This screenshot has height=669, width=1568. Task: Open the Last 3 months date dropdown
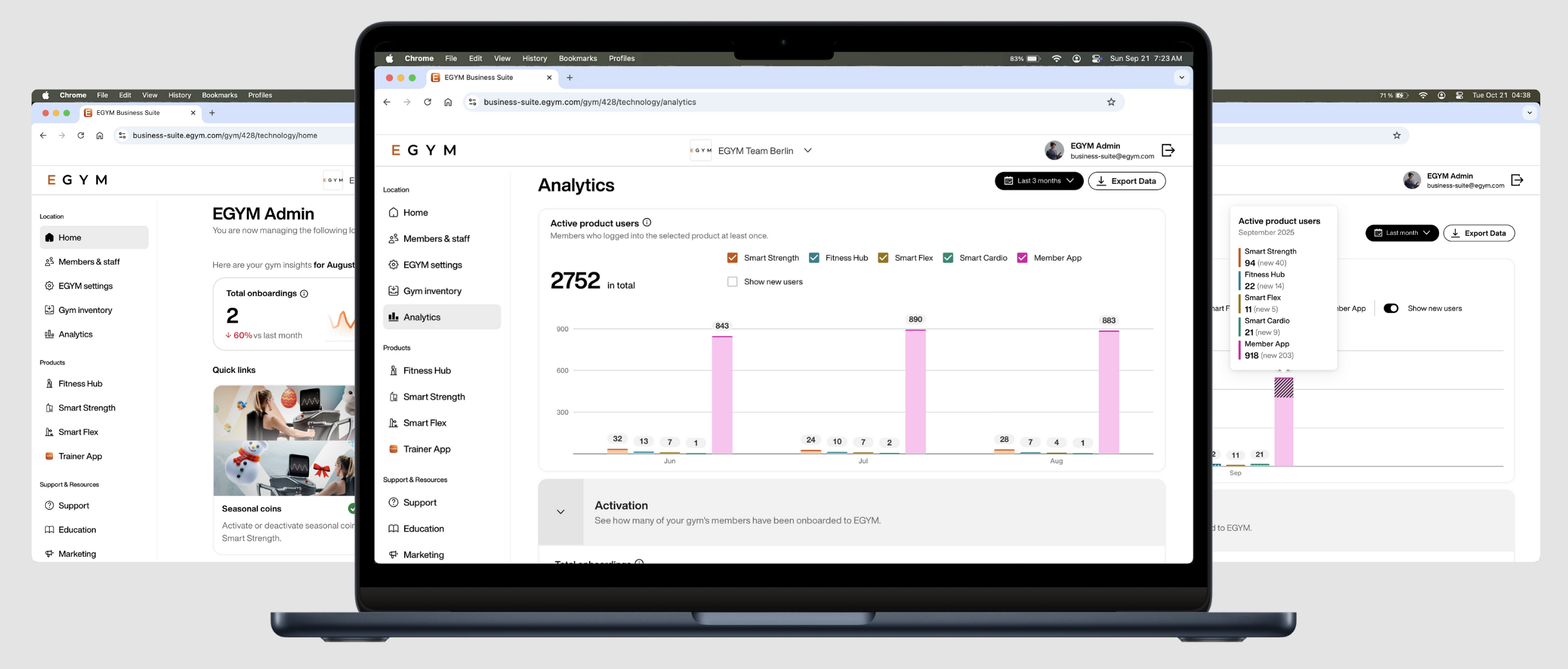pyautogui.click(x=1038, y=181)
